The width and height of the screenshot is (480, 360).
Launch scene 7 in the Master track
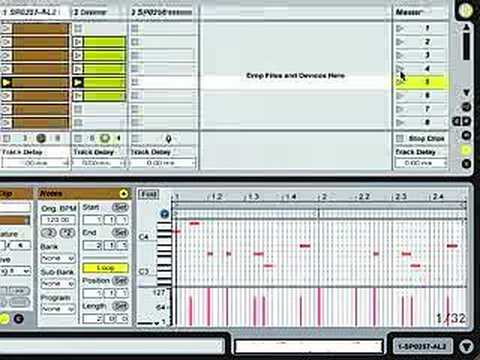coord(400,109)
